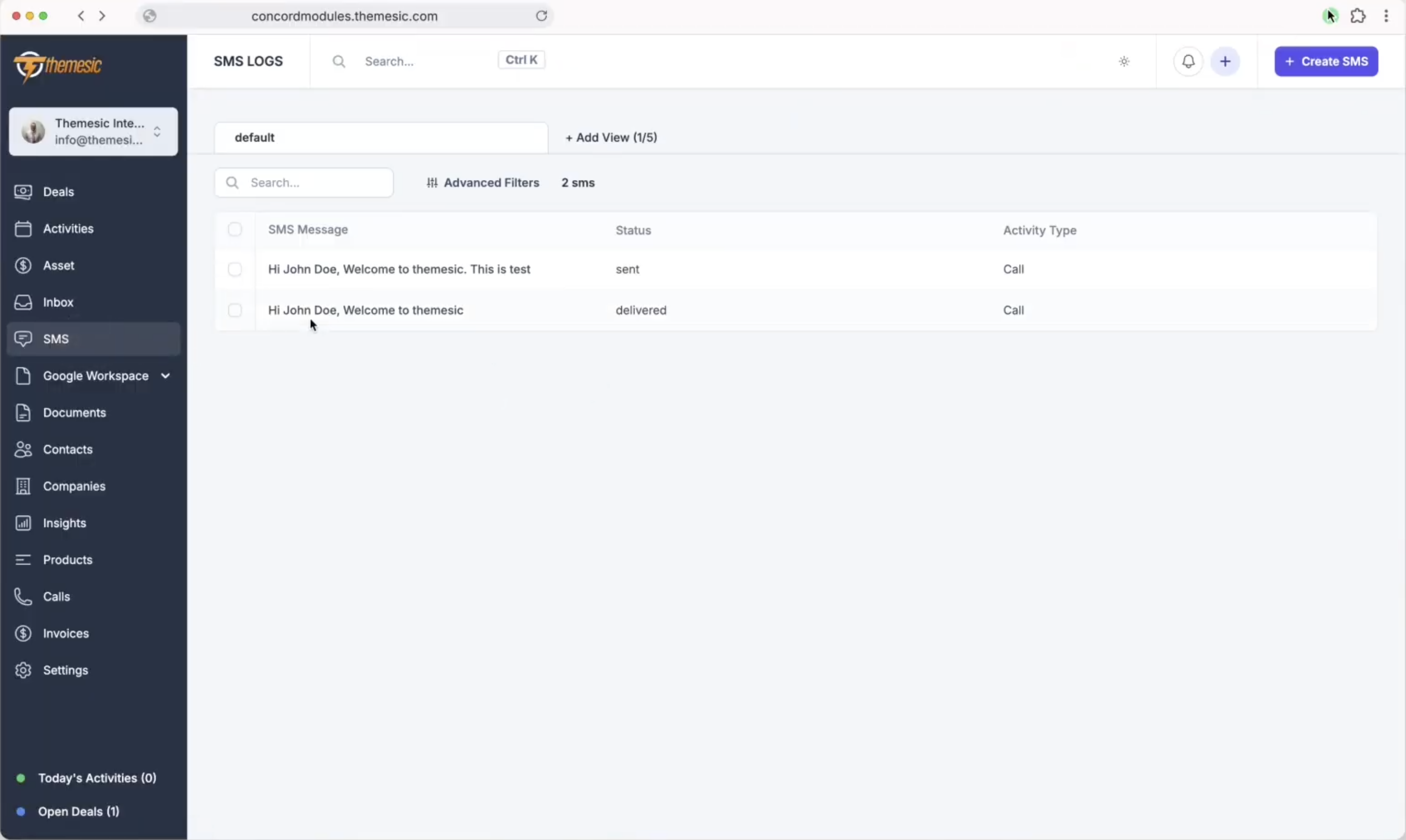The image size is (1406, 840).
Task: Open the Inbox
Action: [x=59, y=302]
